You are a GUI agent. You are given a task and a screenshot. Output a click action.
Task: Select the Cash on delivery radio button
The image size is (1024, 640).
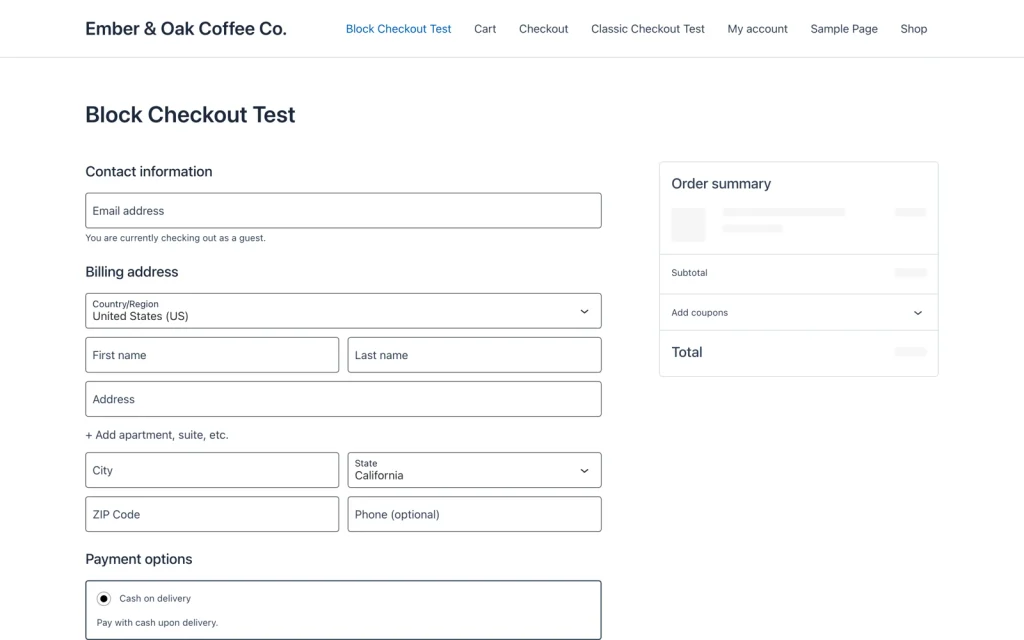104,598
